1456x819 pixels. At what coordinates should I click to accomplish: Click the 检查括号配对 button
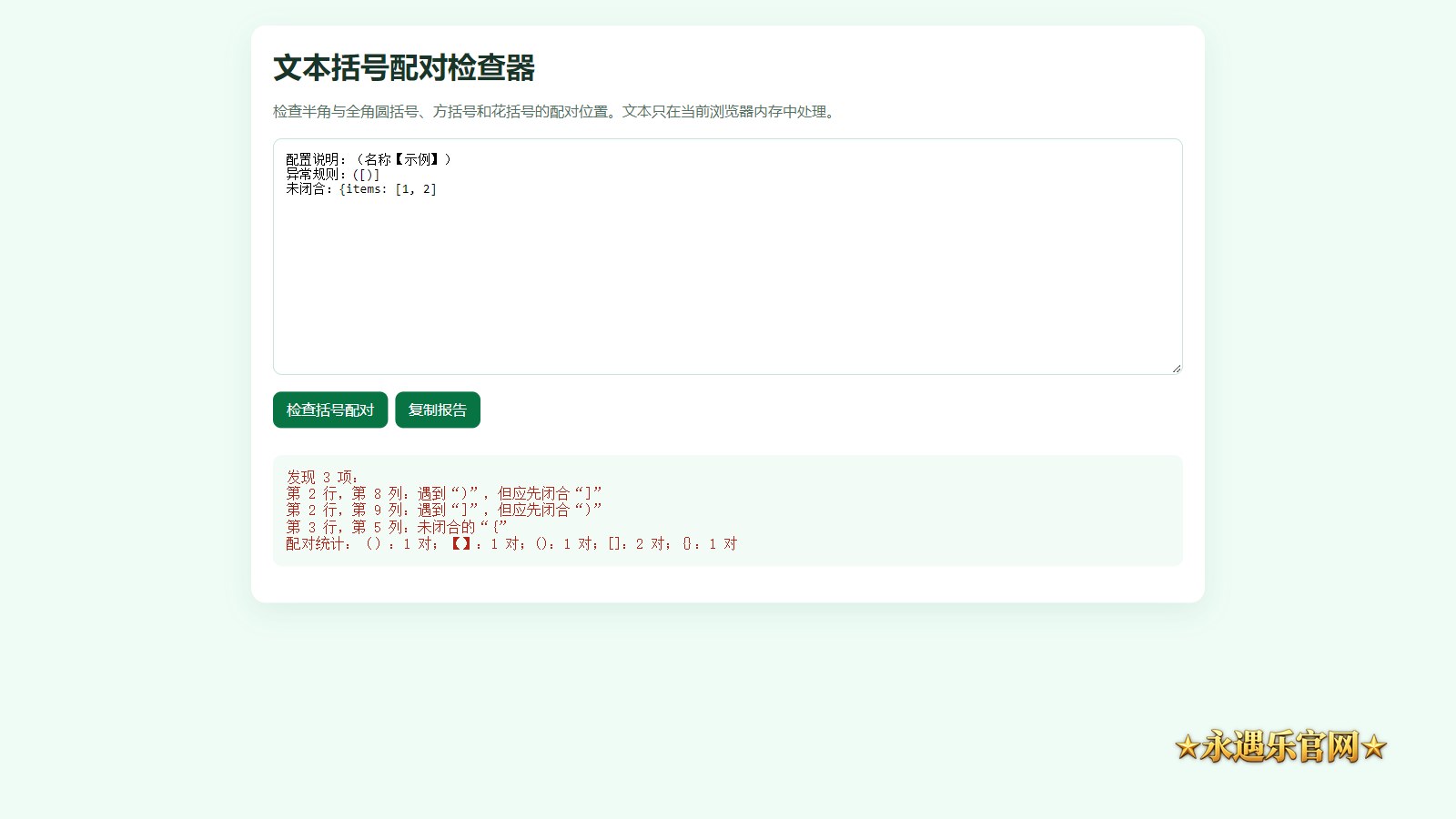click(x=330, y=409)
